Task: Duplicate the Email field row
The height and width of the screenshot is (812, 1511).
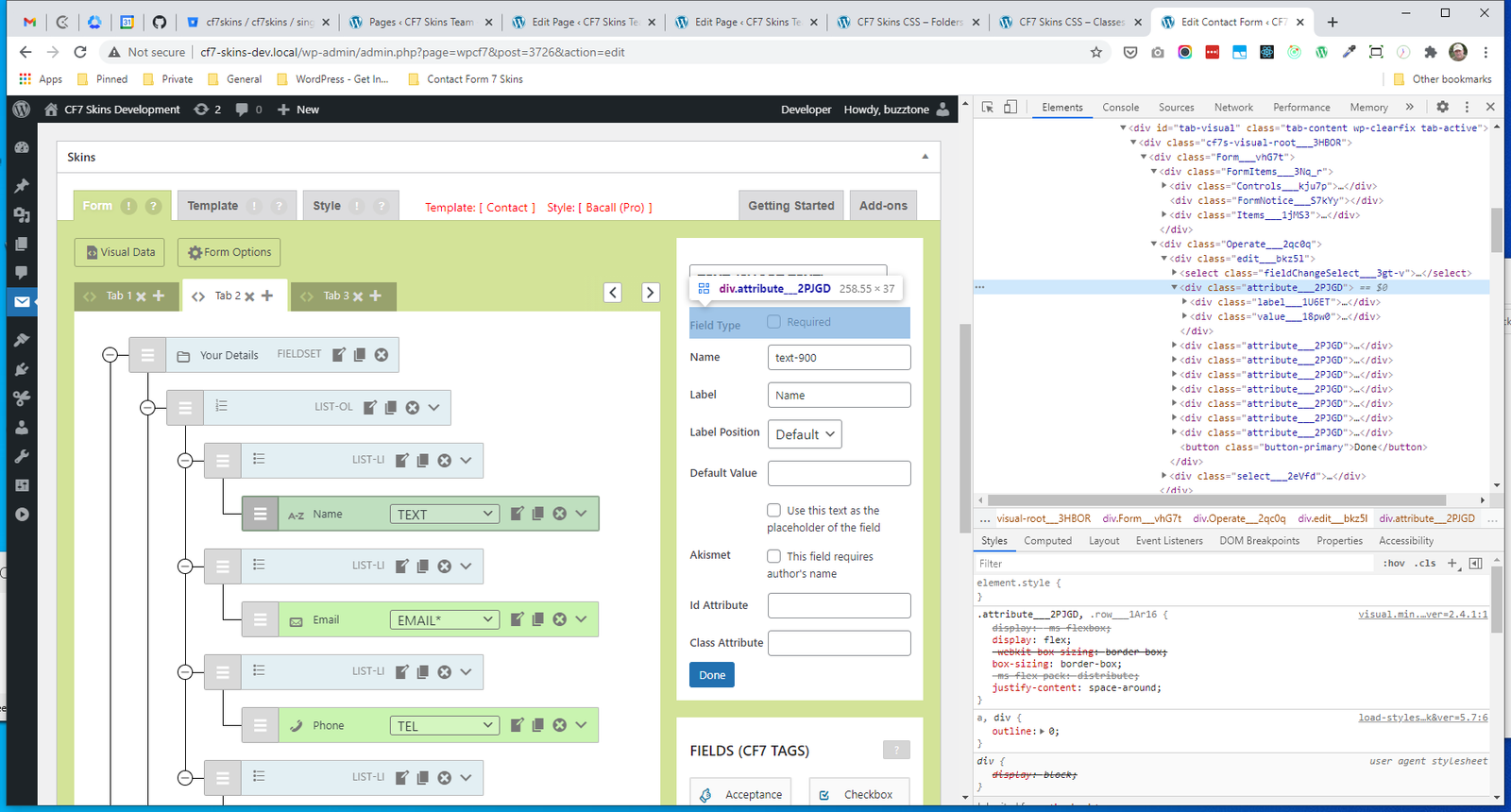Action: tap(537, 619)
